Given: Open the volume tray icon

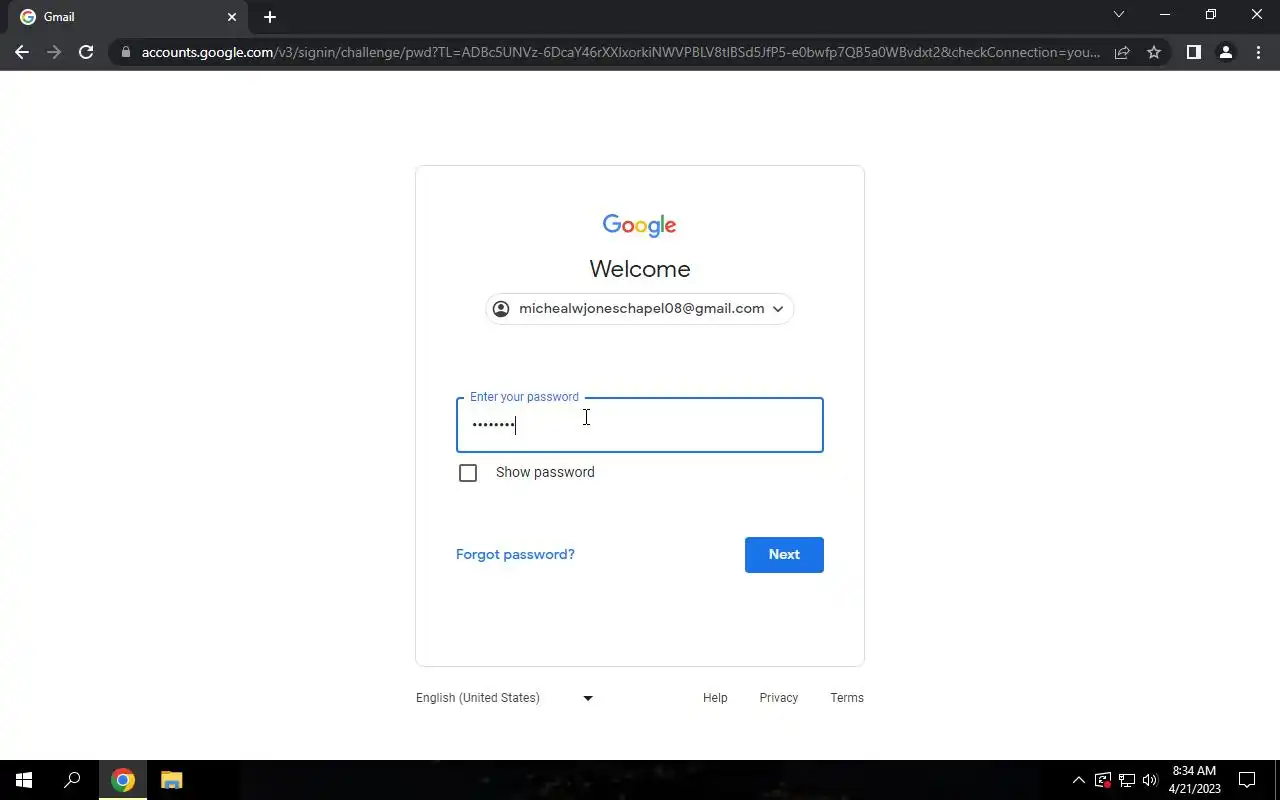Looking at the screenshot, I should pos(1150,780).
